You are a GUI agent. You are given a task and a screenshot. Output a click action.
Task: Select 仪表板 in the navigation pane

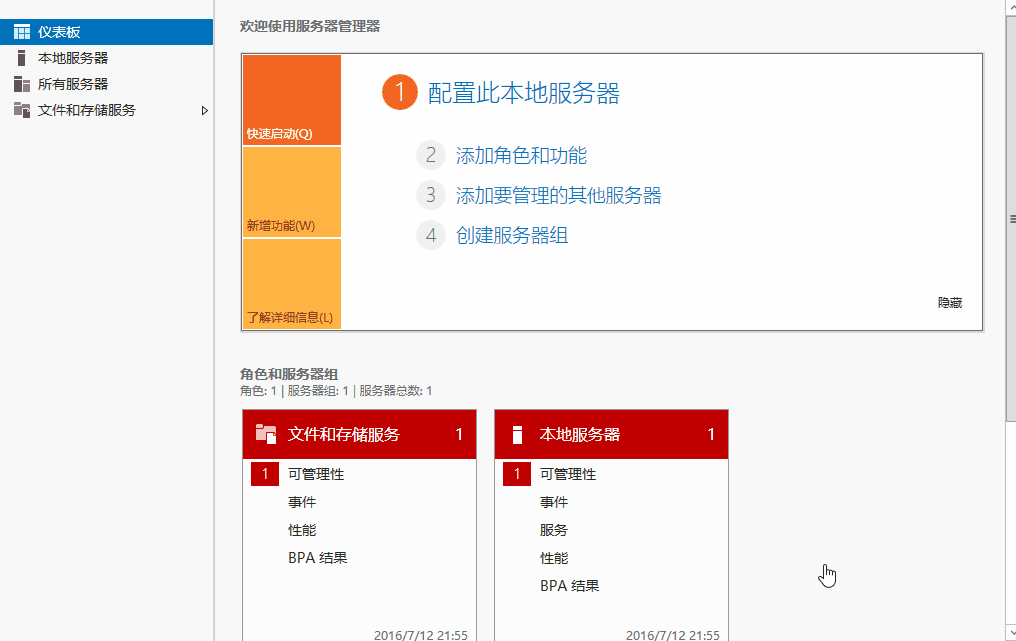pos(106,32)
